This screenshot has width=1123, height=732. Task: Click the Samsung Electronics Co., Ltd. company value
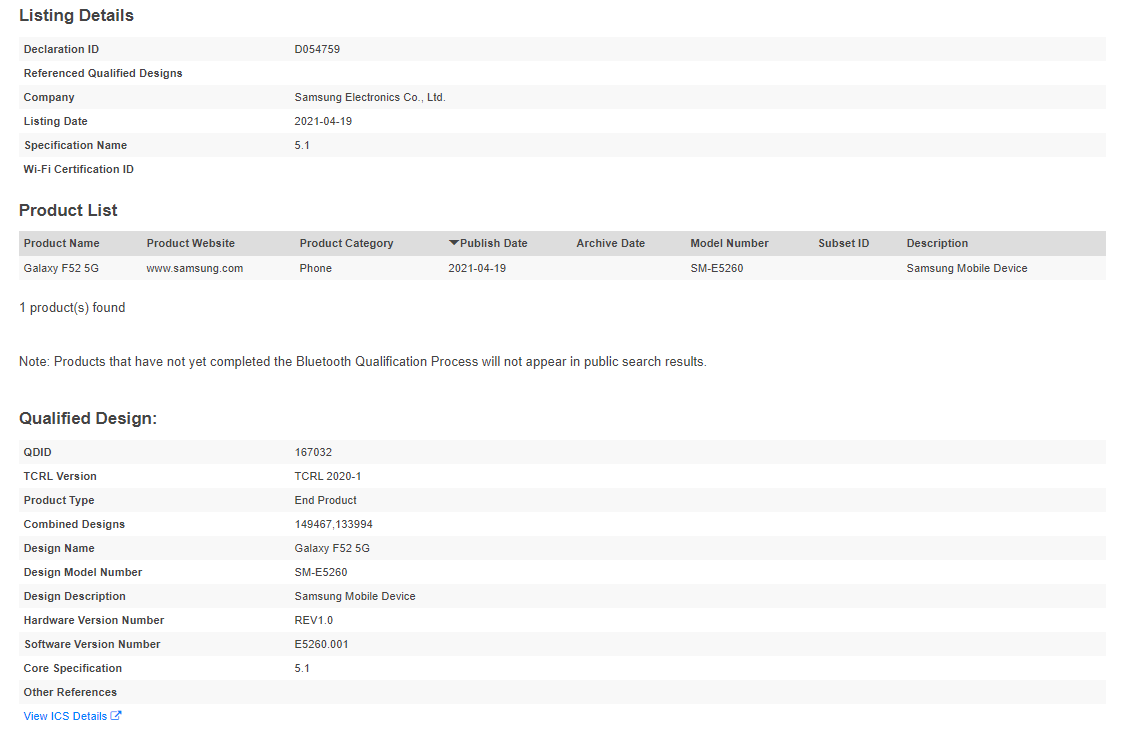click(x=369, y=97)
